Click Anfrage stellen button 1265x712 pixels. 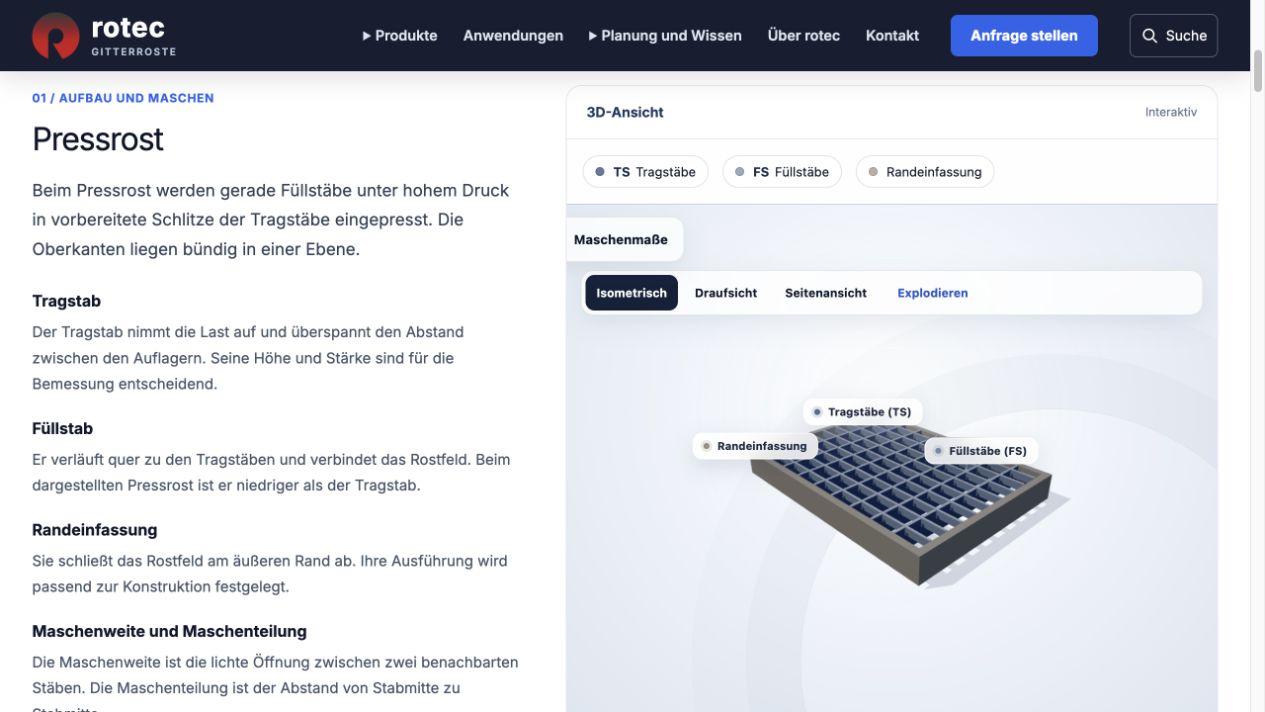[1024, 35]
